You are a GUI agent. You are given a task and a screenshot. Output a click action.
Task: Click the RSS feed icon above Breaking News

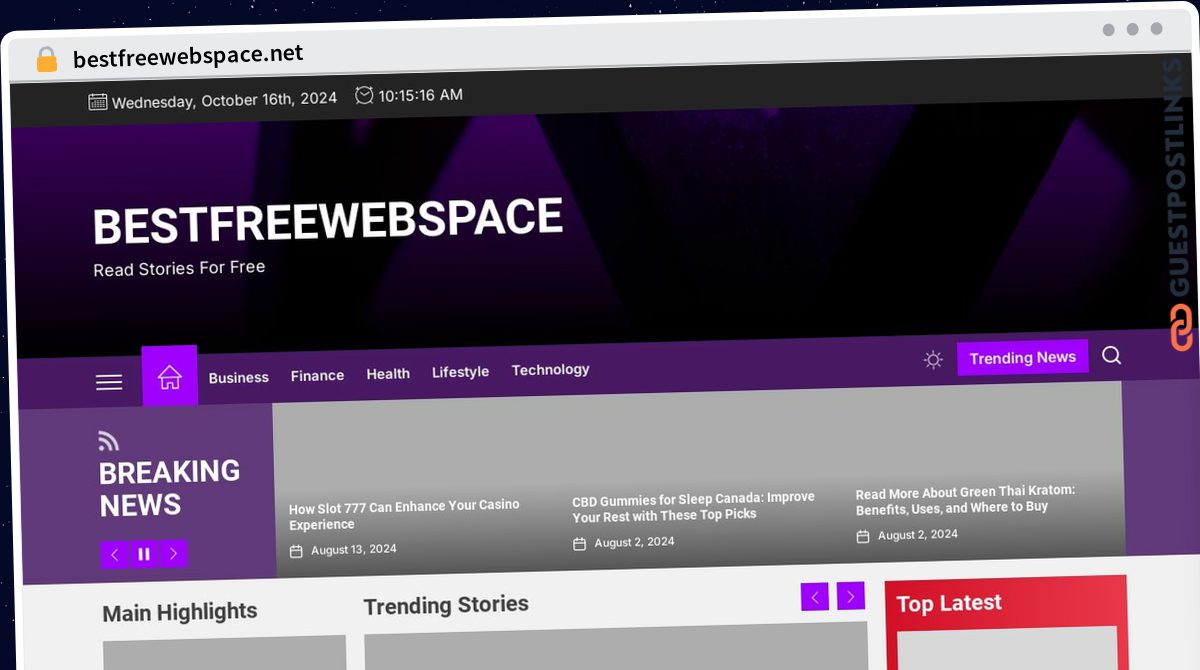pyautogui.click(x=108, y=440)
